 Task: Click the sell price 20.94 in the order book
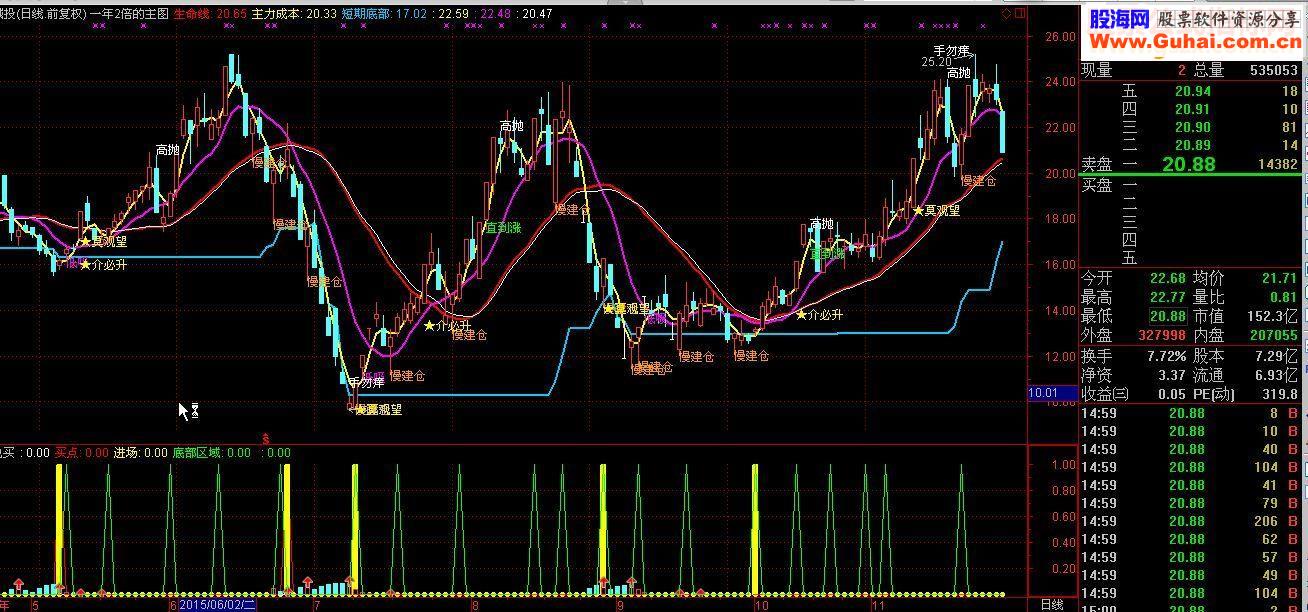click(x=1192, y=91)
